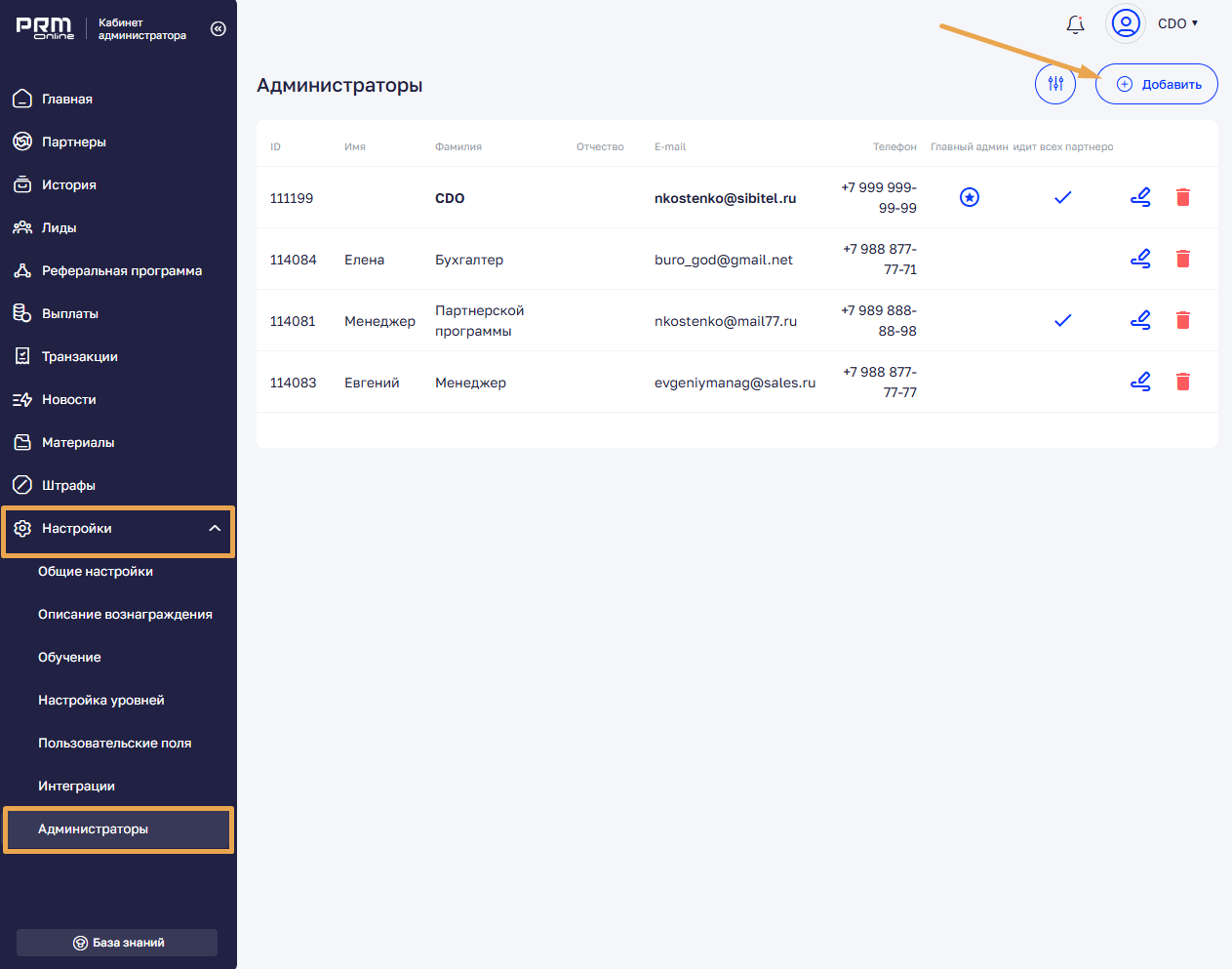Click email nkostenko@sibitel.ru in table
The height and width of the screenshot is (969, 1232).
pos(725,198)
